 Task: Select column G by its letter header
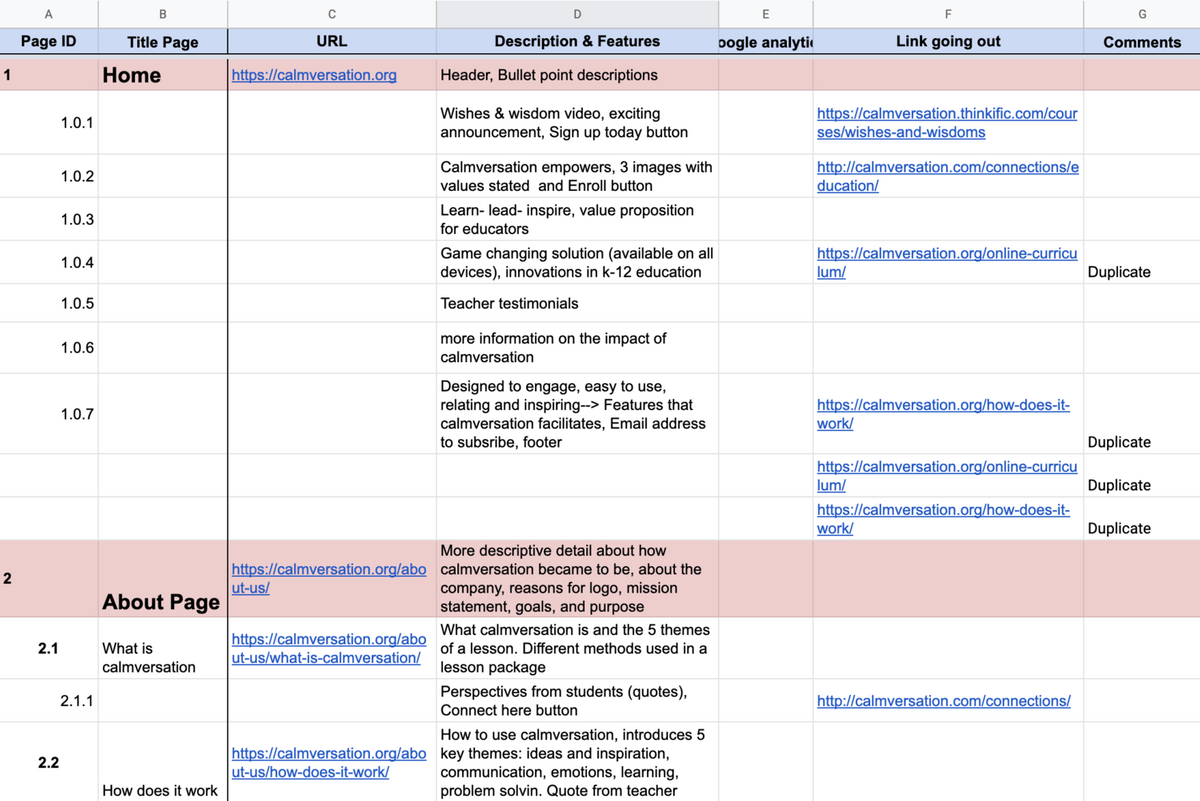pos(1142,14)
